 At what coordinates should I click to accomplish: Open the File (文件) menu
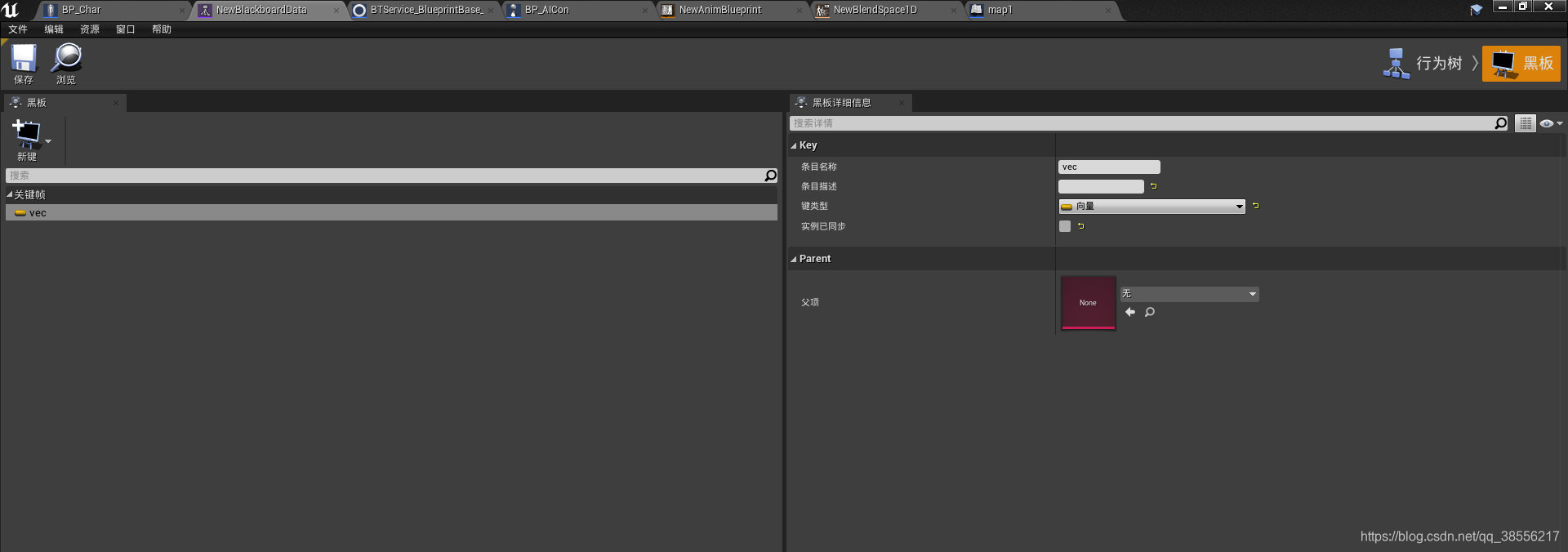click(x=18, y=29)
